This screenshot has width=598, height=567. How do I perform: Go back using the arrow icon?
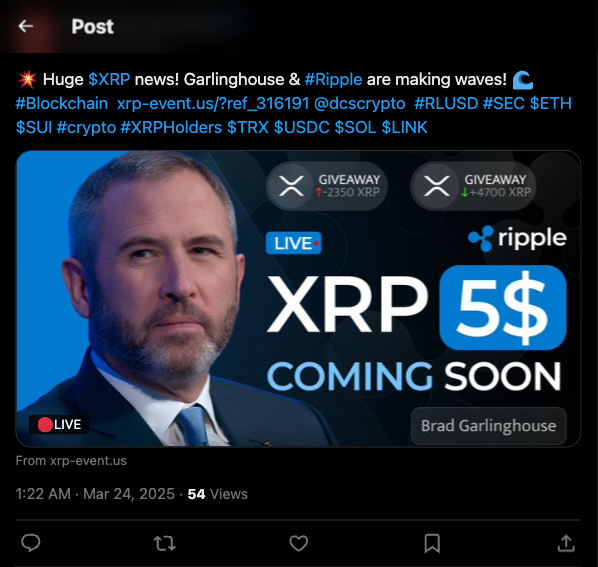click(26, 26)
